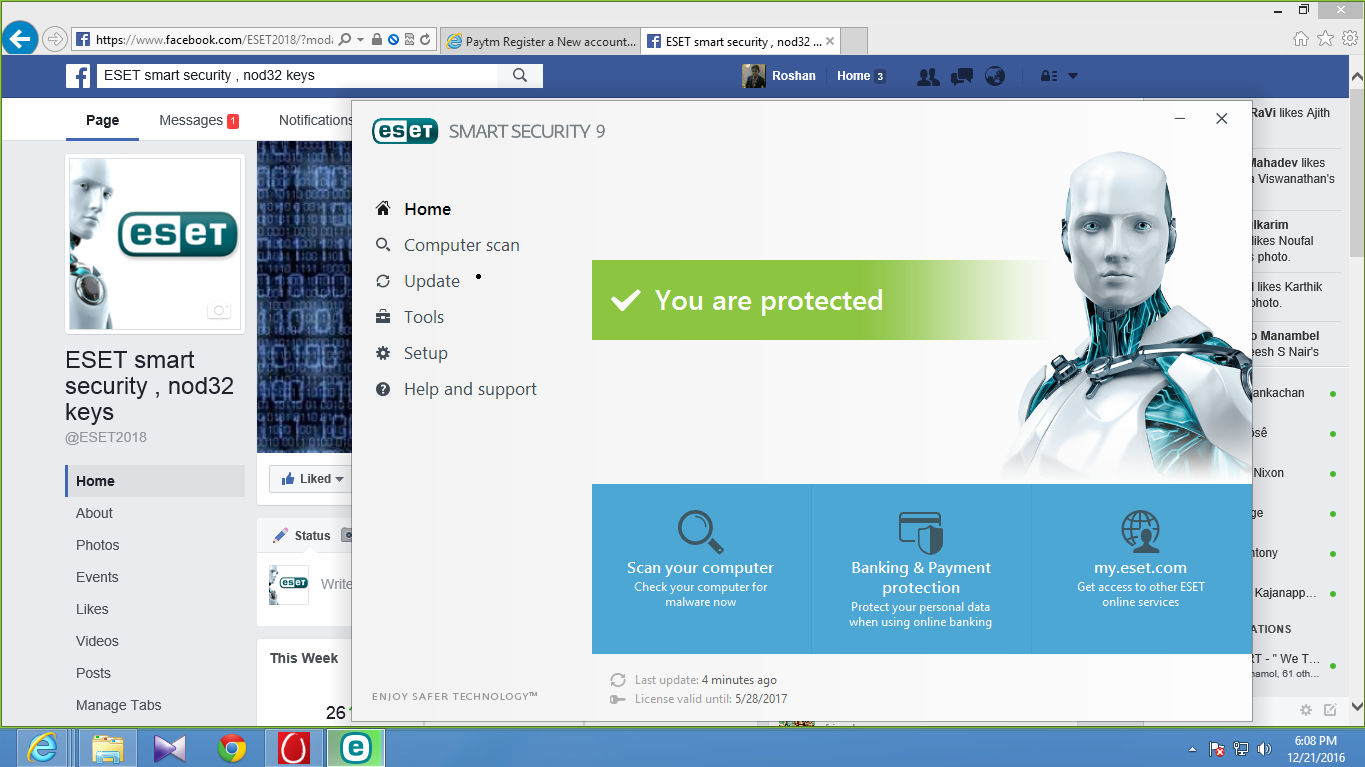Click the house icon beside Home in ESET
This screenshot has height=767, width=1365.
tap(383, 209)
